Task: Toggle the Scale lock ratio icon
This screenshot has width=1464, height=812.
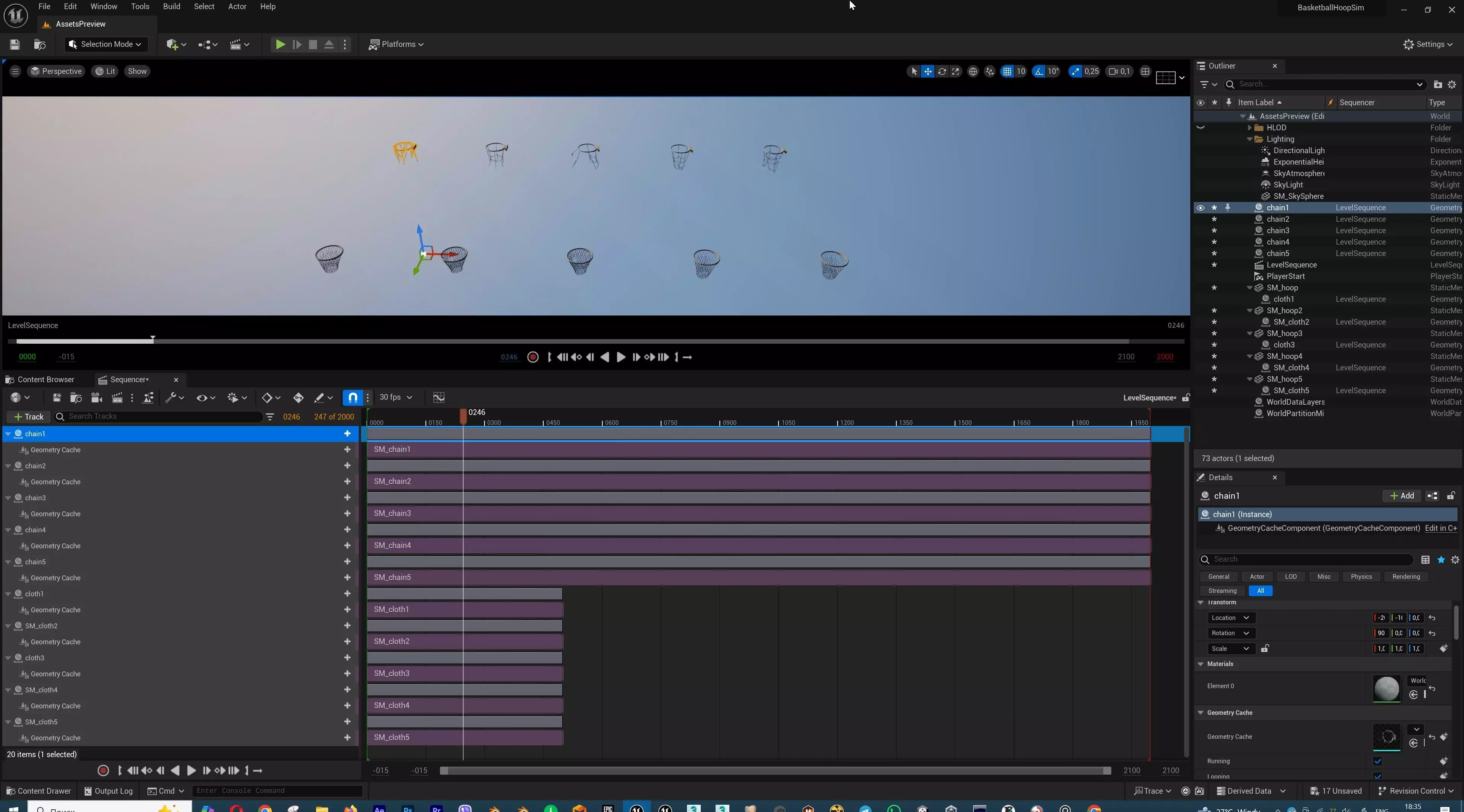Action: click(1265, 649)
